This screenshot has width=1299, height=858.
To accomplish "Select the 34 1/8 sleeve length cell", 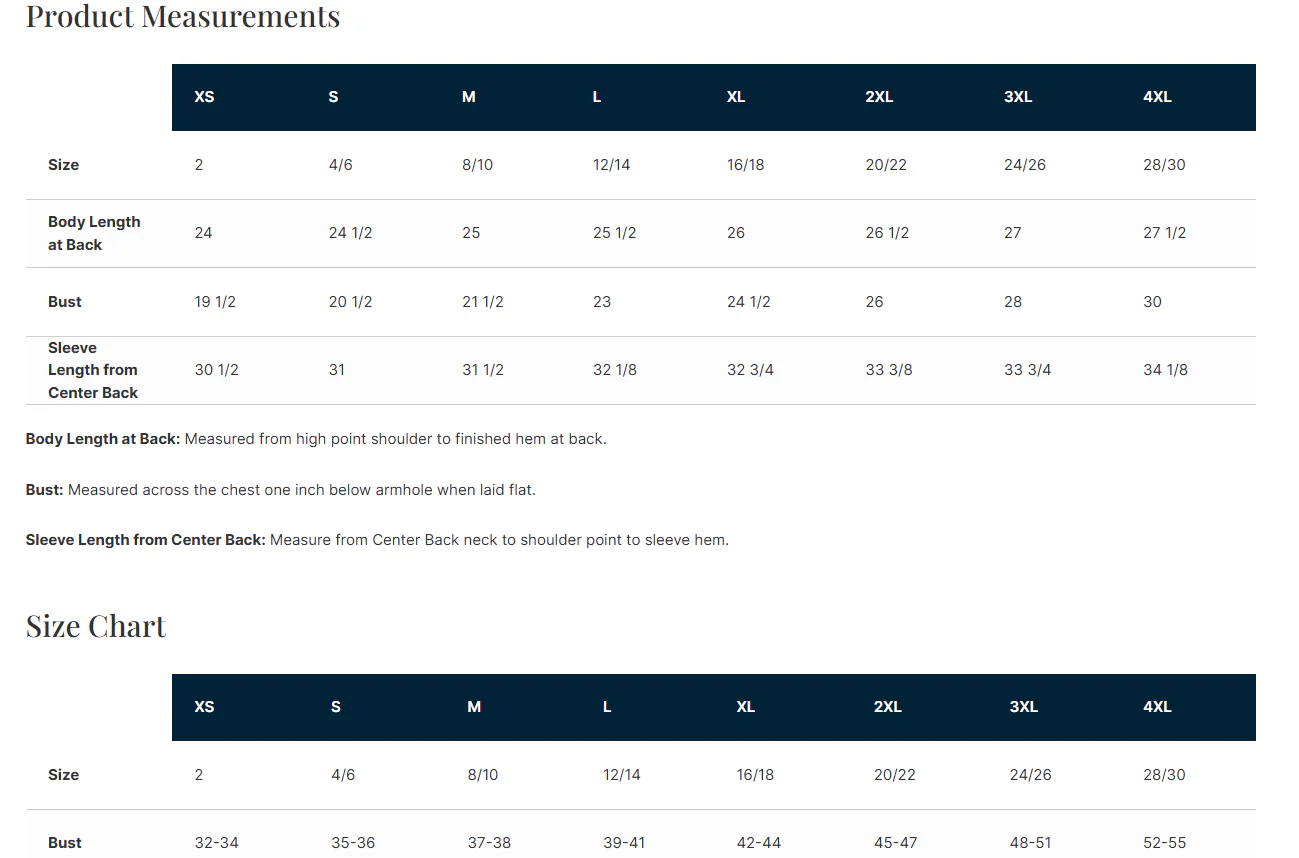I will pyautogui.click(x=1165, y=370).
